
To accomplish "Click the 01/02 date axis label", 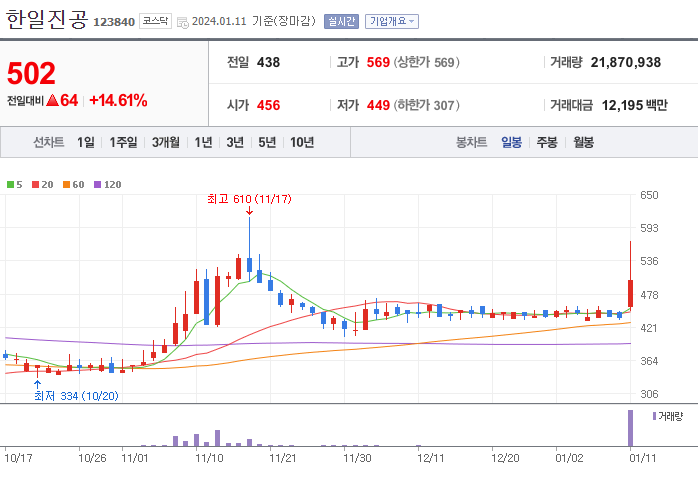I will coord(569,458).
